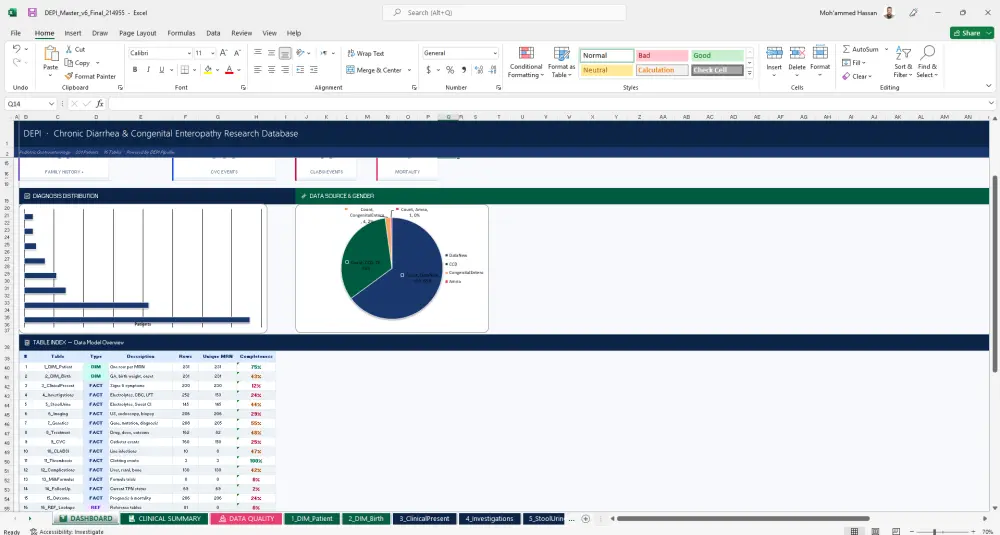Apply the Bad cell style
This screenshot has width=1000, height=535.
661,55
